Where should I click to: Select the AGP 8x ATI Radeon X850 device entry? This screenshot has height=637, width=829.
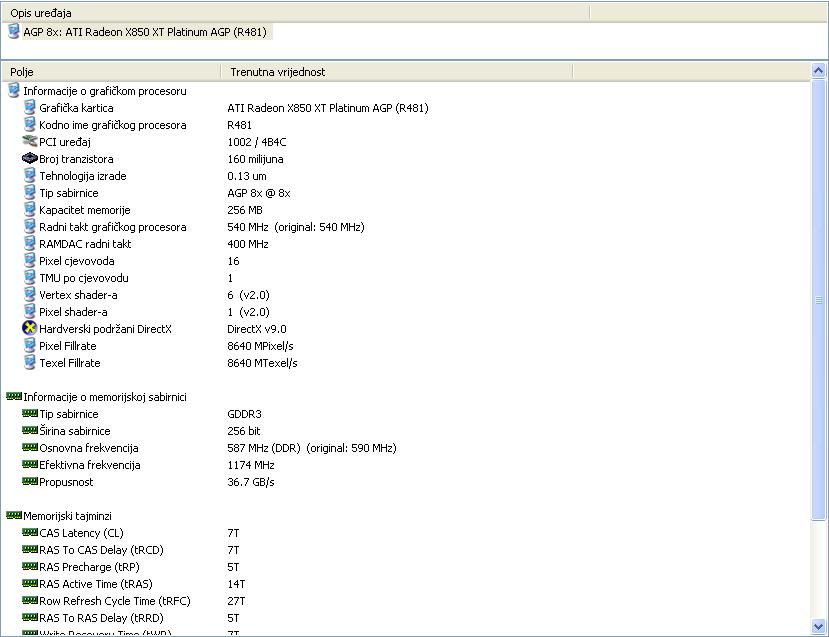145,32
